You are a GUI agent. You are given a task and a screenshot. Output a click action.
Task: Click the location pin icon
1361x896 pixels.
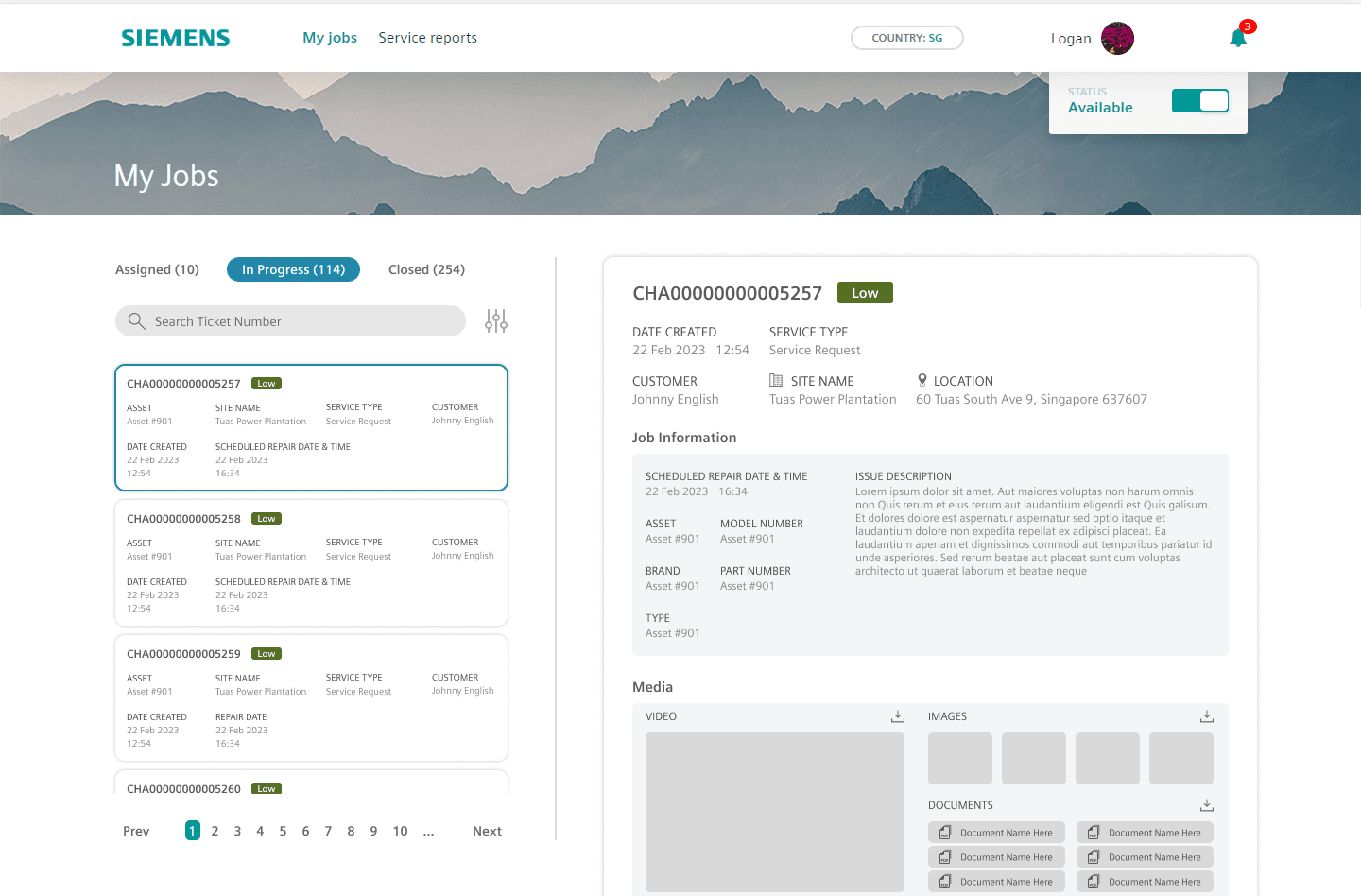tap(922, 380)
